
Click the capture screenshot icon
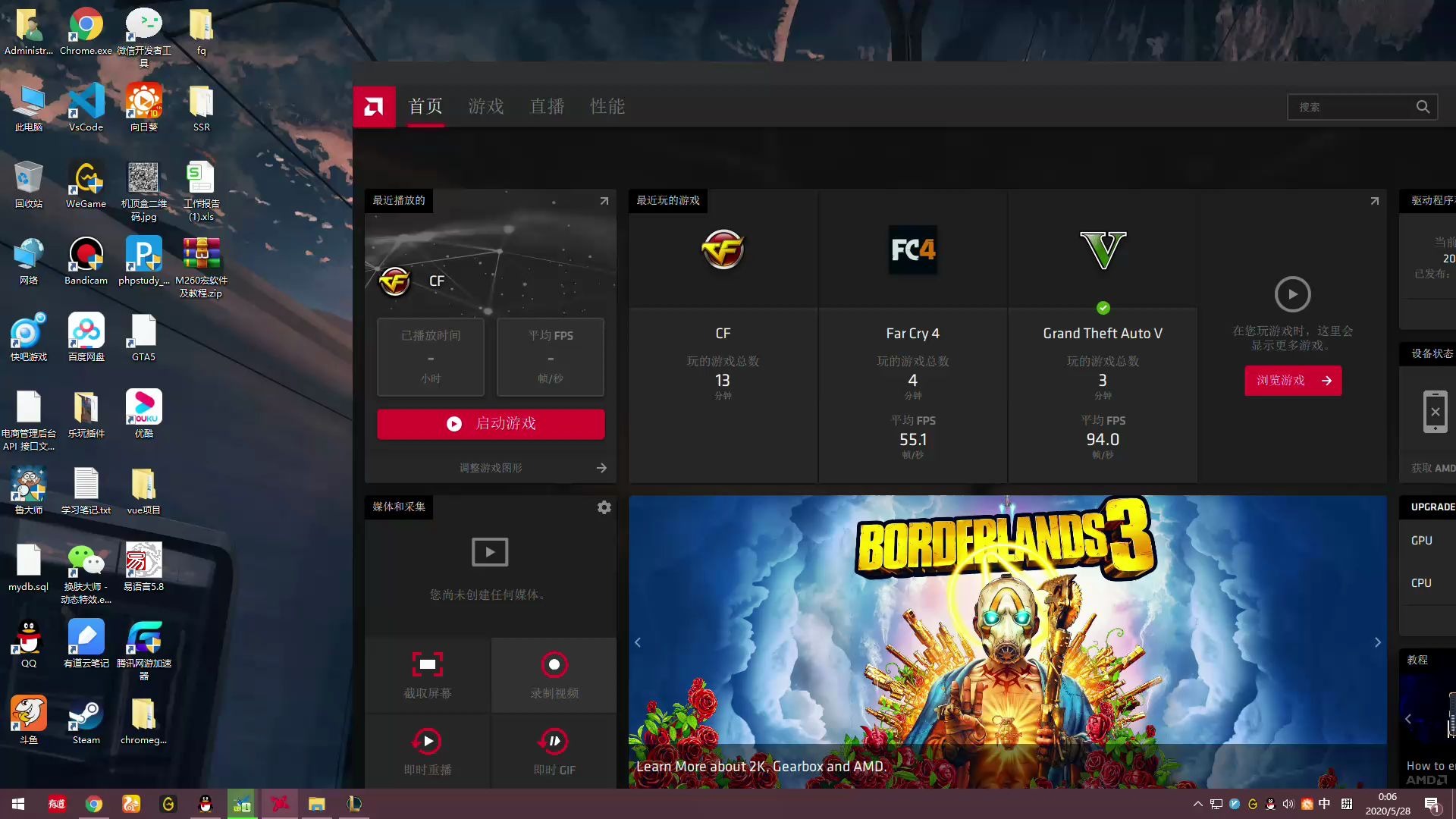(428, 665)
